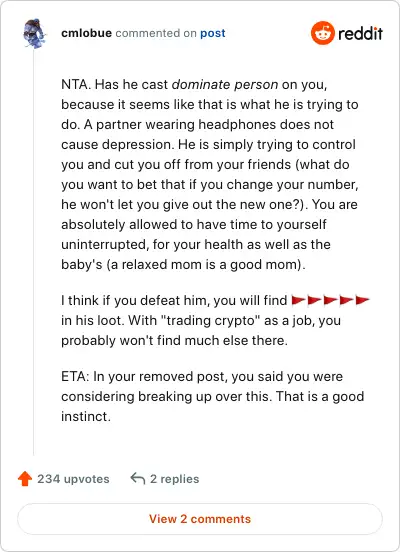
Task: Select the "234 upvotes" count label
Action: click(73, 479)
